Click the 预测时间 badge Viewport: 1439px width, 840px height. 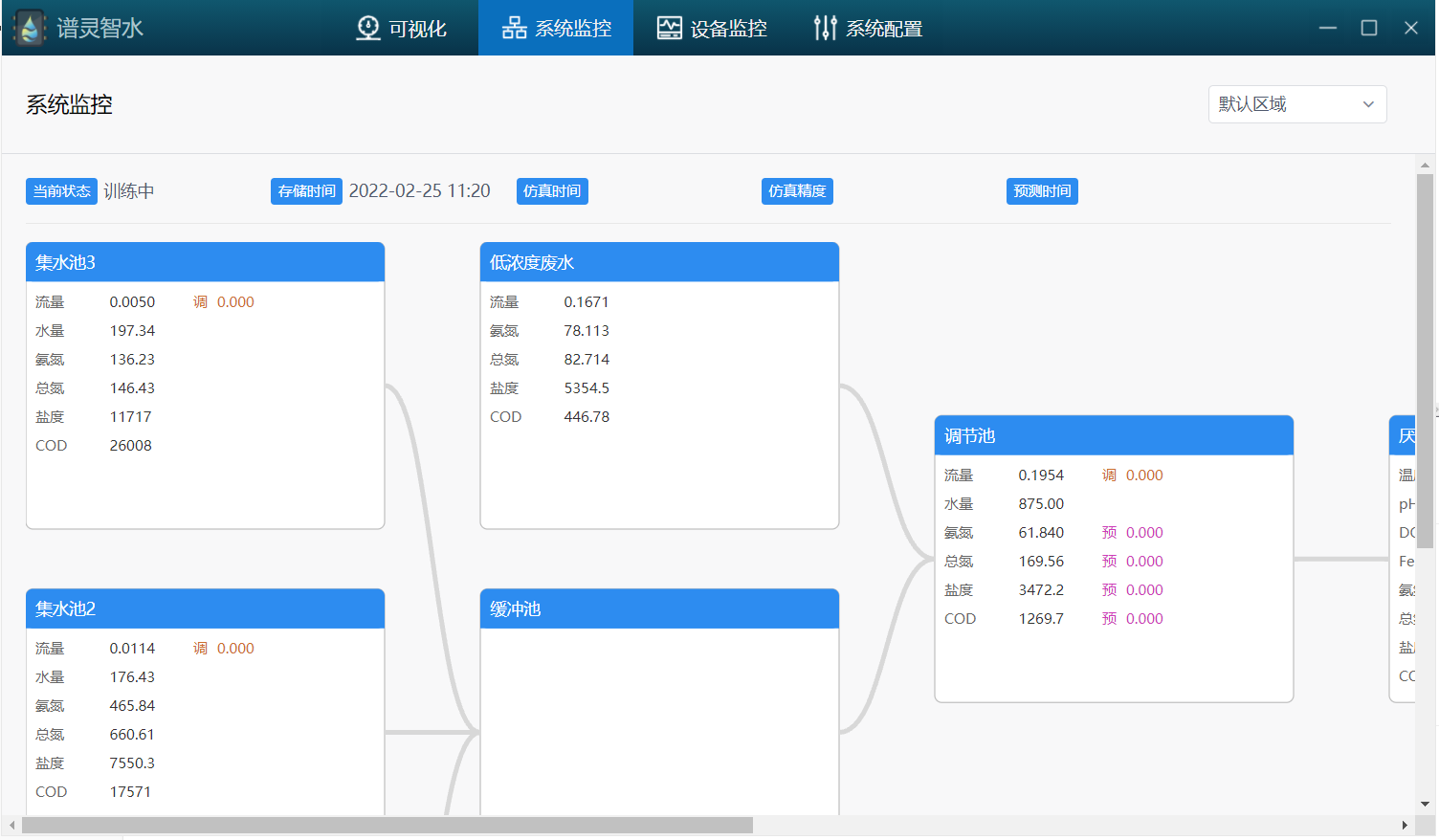(x=1042, y=191)
